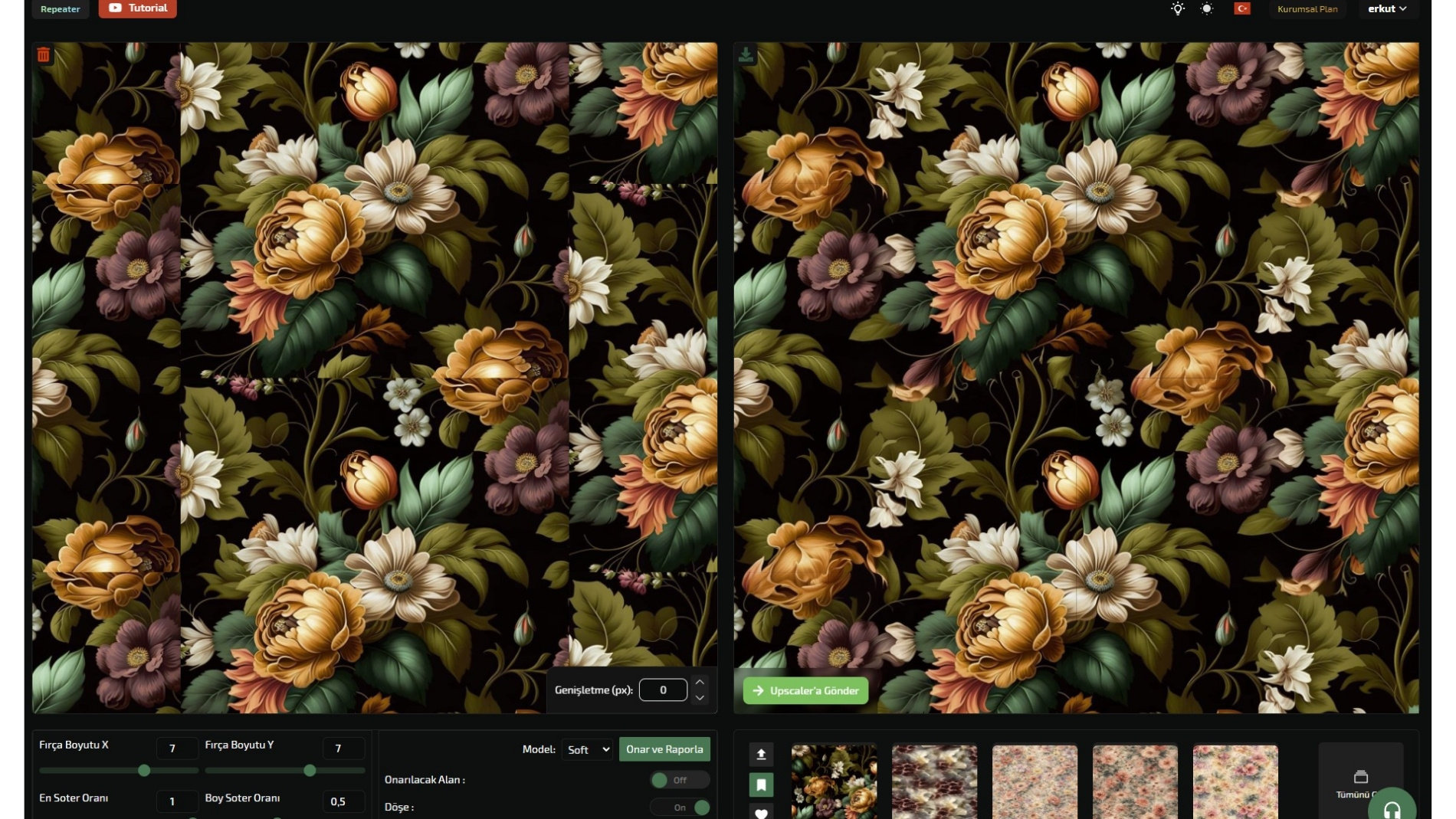The image size is (1456, 819).
Task: Select the last cream floral thumbnail
Action: [1235, 781]
